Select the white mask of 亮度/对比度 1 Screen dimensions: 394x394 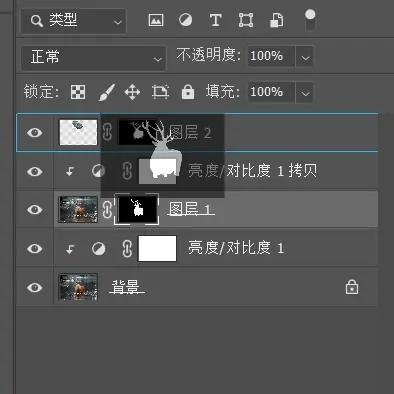157,249
